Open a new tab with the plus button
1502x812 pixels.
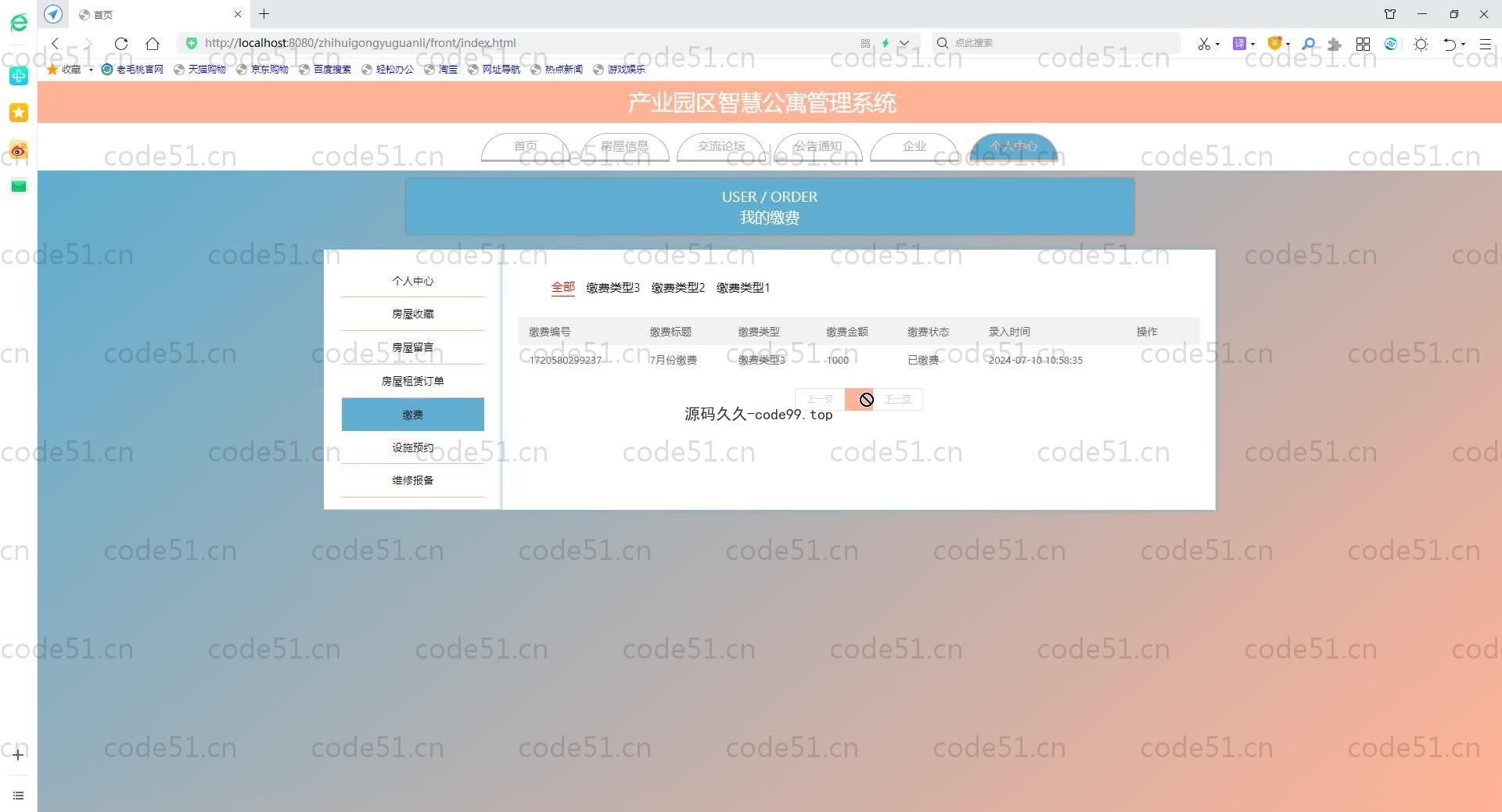tap(264, 14)
